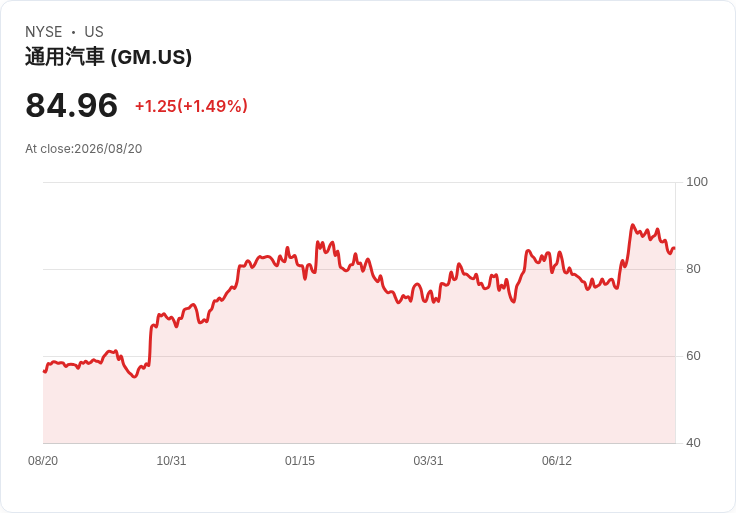Click the 100 y-axis price label
The image size is (736, 513).
(697, 182)
